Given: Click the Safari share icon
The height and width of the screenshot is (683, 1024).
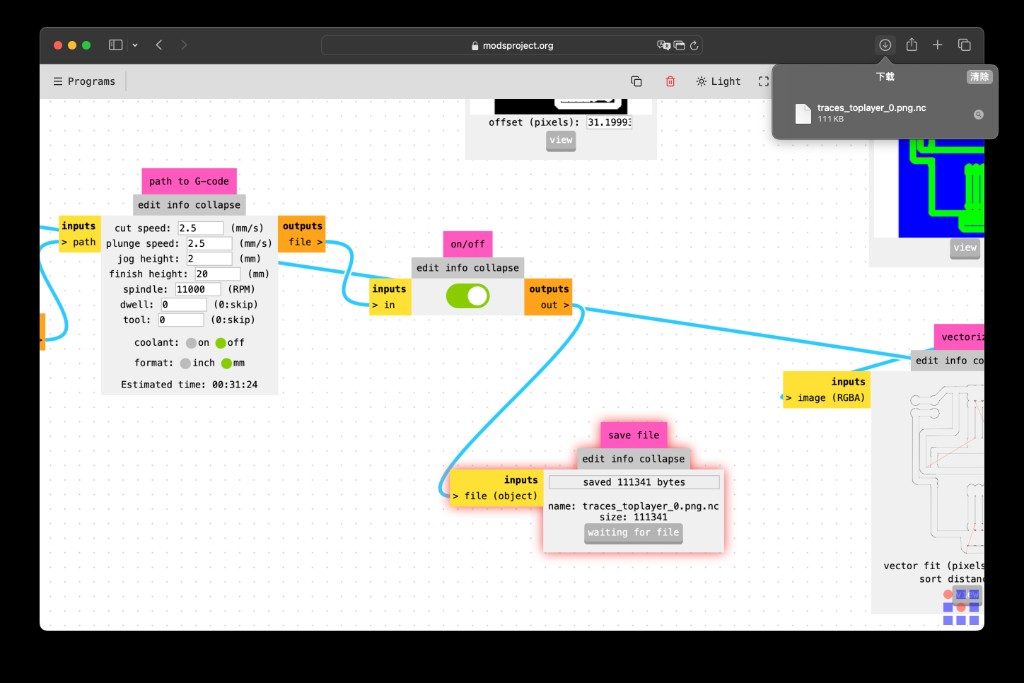Looking at the screenshot, I should (x=912, y=45).
